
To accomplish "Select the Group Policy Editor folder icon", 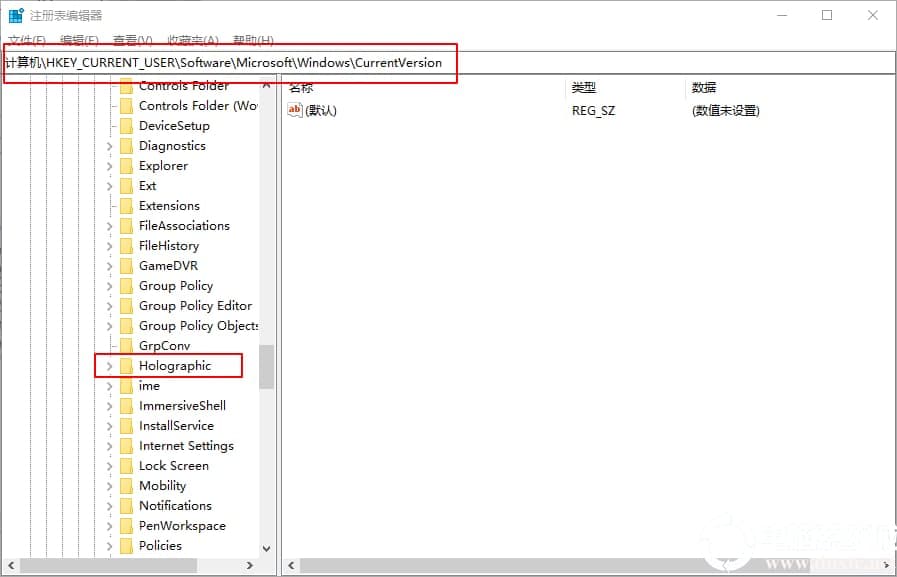I will point(126,305).
